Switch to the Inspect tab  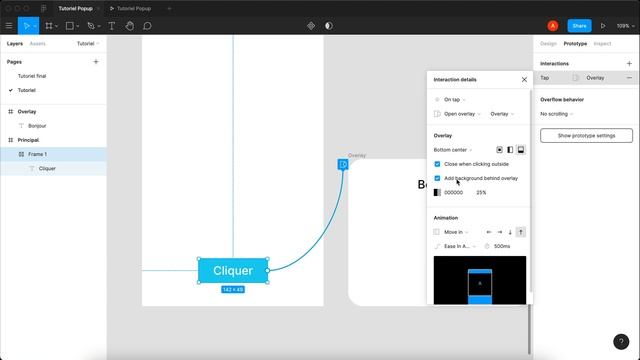(x=602, y=44)
